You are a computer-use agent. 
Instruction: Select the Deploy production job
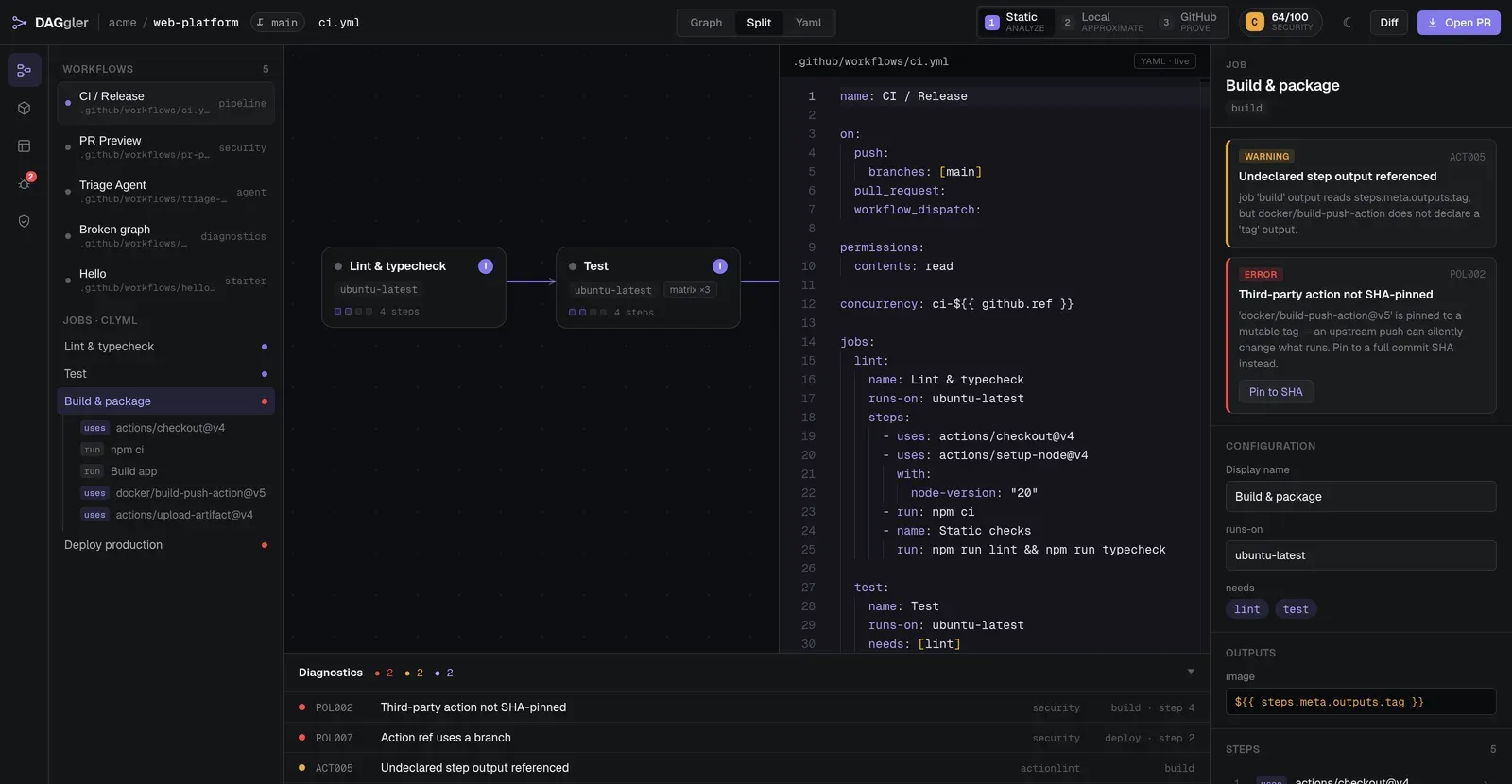(x=165, y=545)
